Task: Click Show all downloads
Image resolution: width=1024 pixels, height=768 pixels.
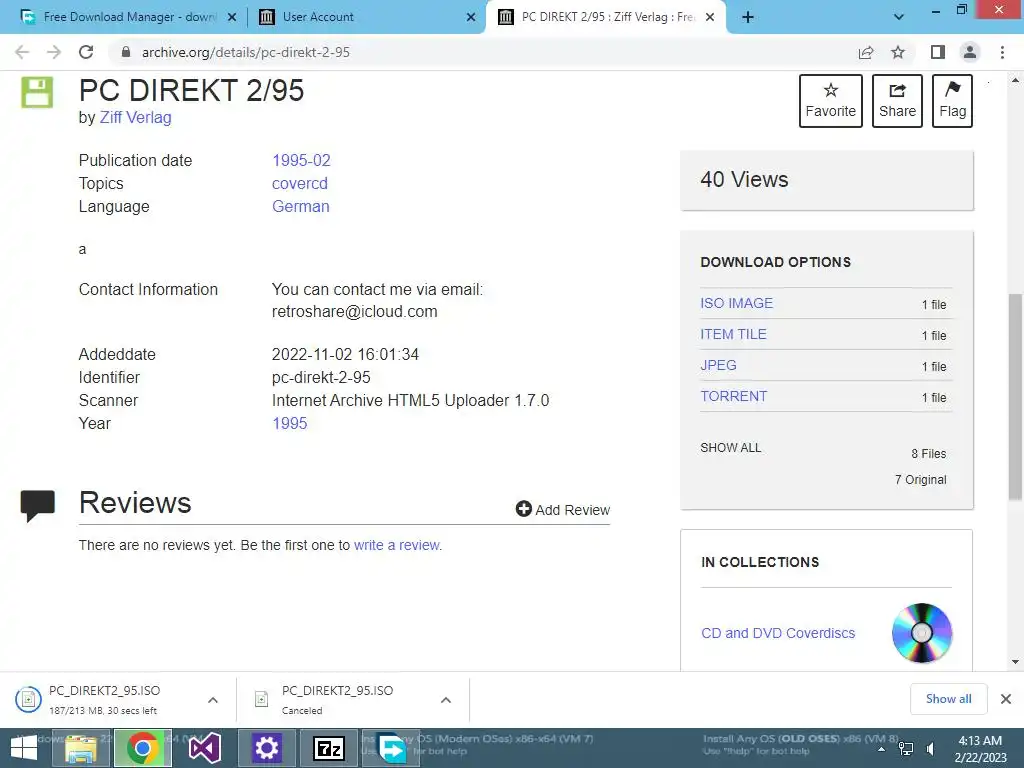Action: [x=948, y=699]
